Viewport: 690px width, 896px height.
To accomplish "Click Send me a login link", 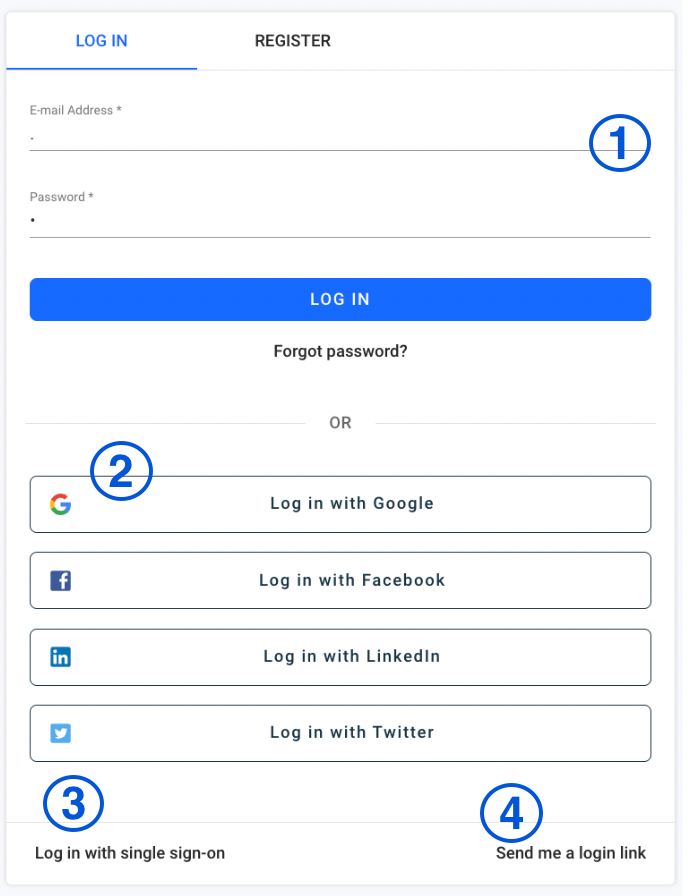I will click(x=571, y=853).
